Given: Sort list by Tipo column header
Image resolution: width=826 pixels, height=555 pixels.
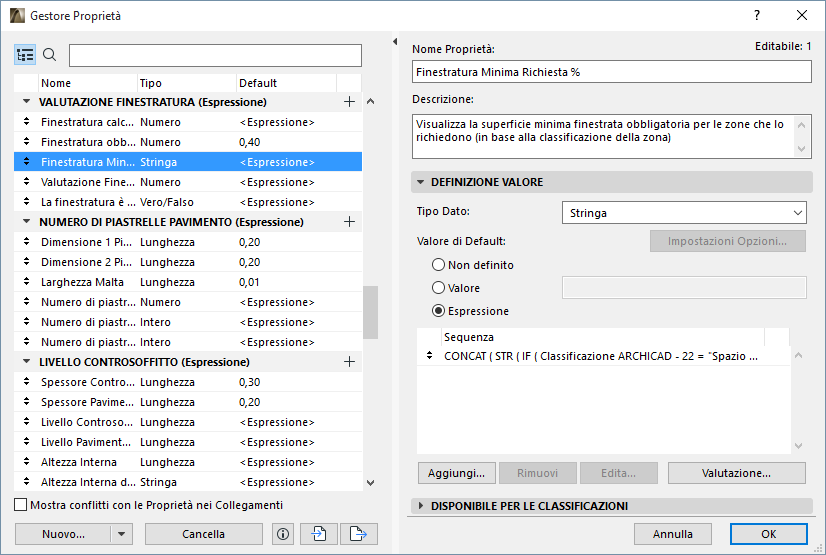Looking at the screenshot, I should click(x=187, y=83).
